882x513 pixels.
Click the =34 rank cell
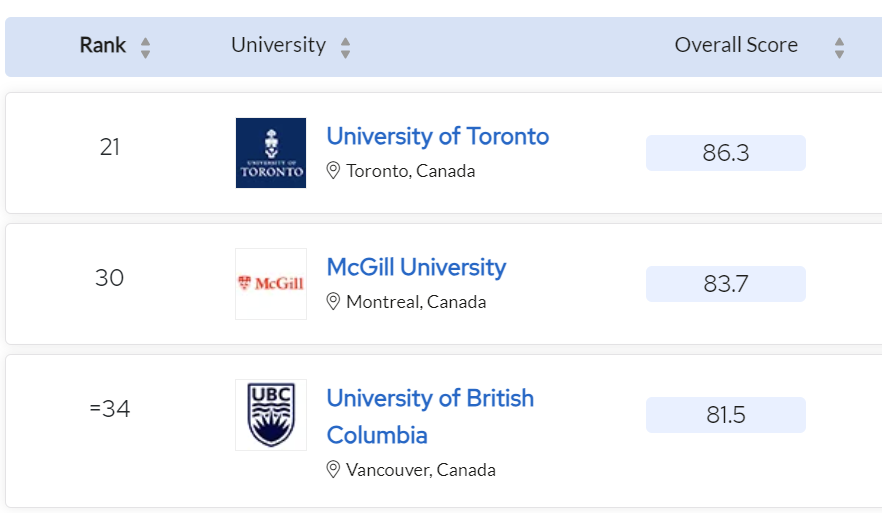point(110,409)
